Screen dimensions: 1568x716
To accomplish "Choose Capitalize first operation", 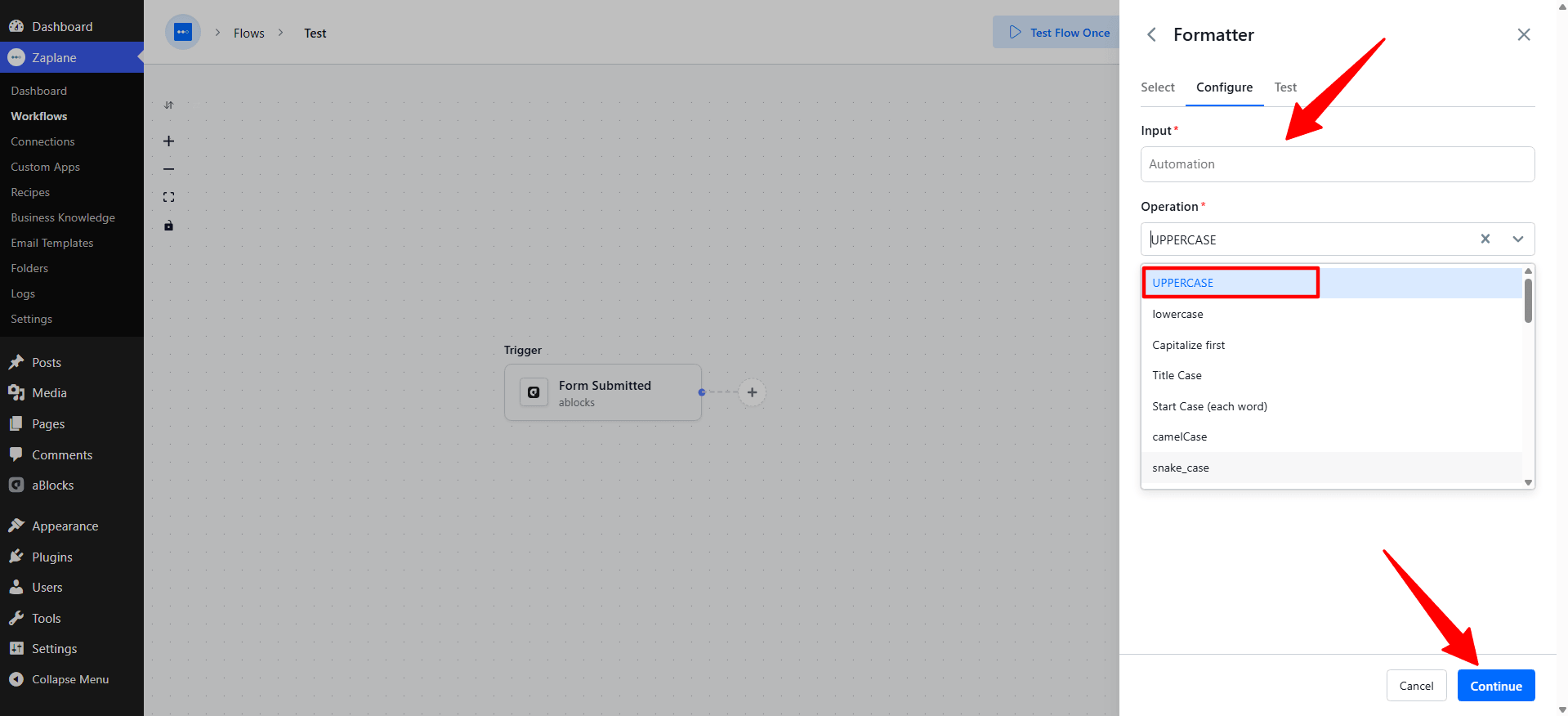I will [x=1332, y=345].
